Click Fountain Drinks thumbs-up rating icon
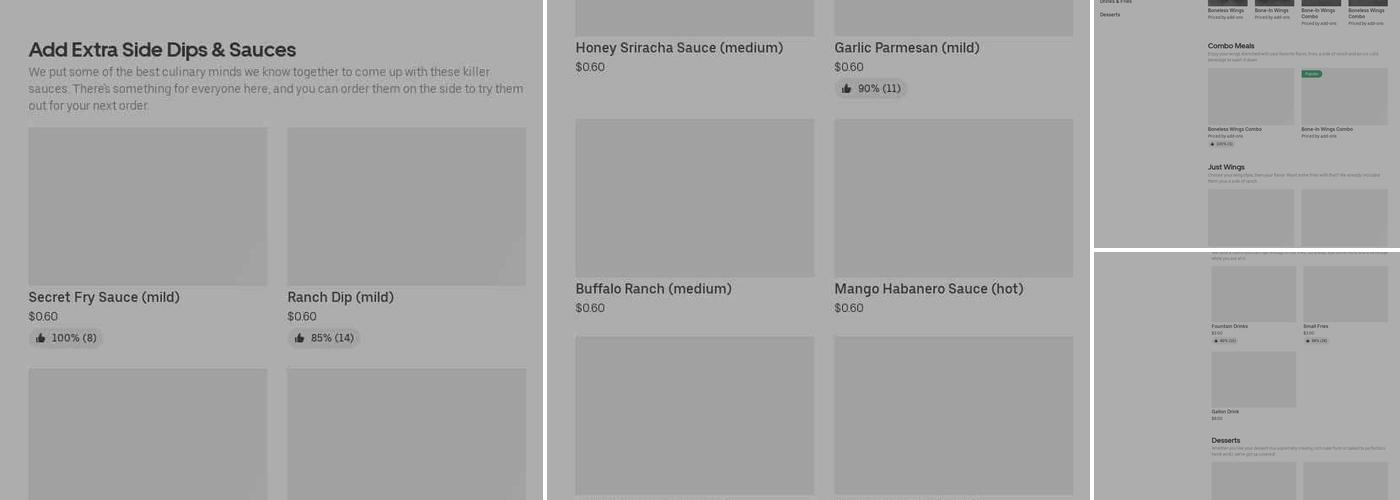 [x=1216, y=340]
